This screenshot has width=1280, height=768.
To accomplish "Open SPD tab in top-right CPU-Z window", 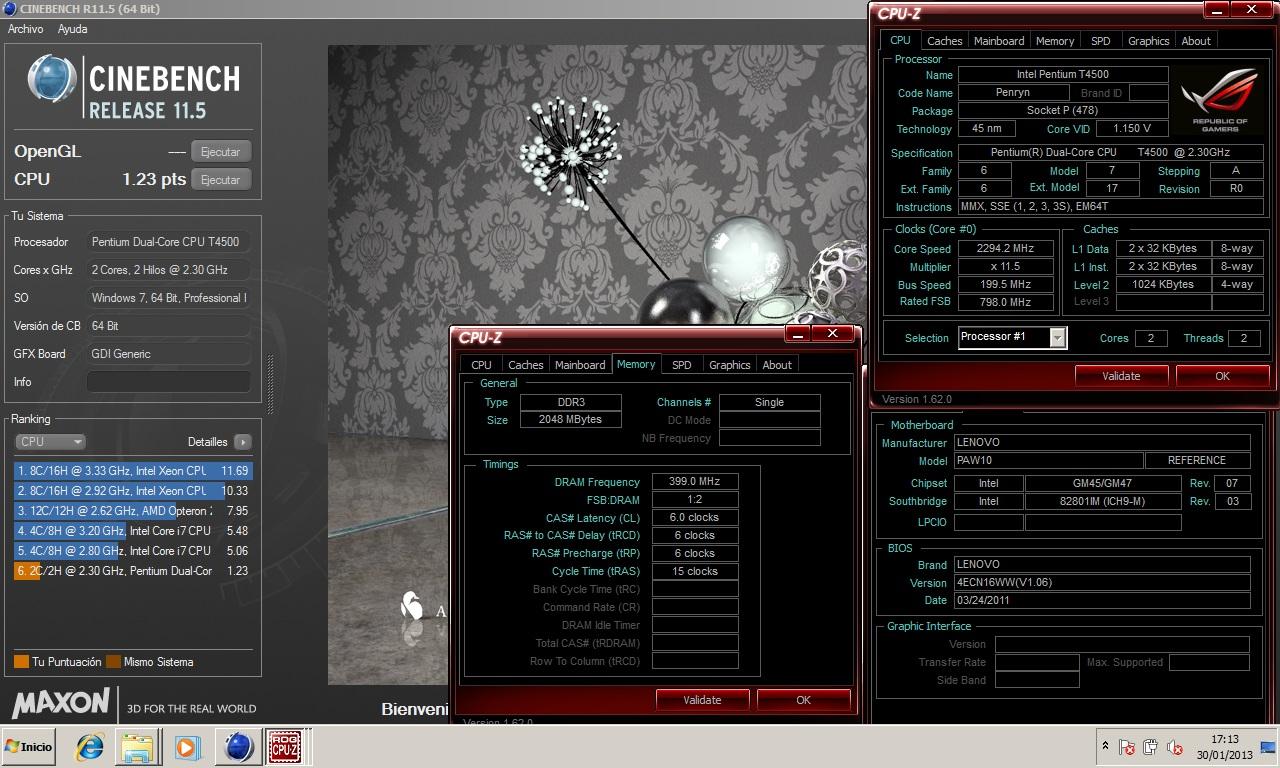I will click(1100, 41).
